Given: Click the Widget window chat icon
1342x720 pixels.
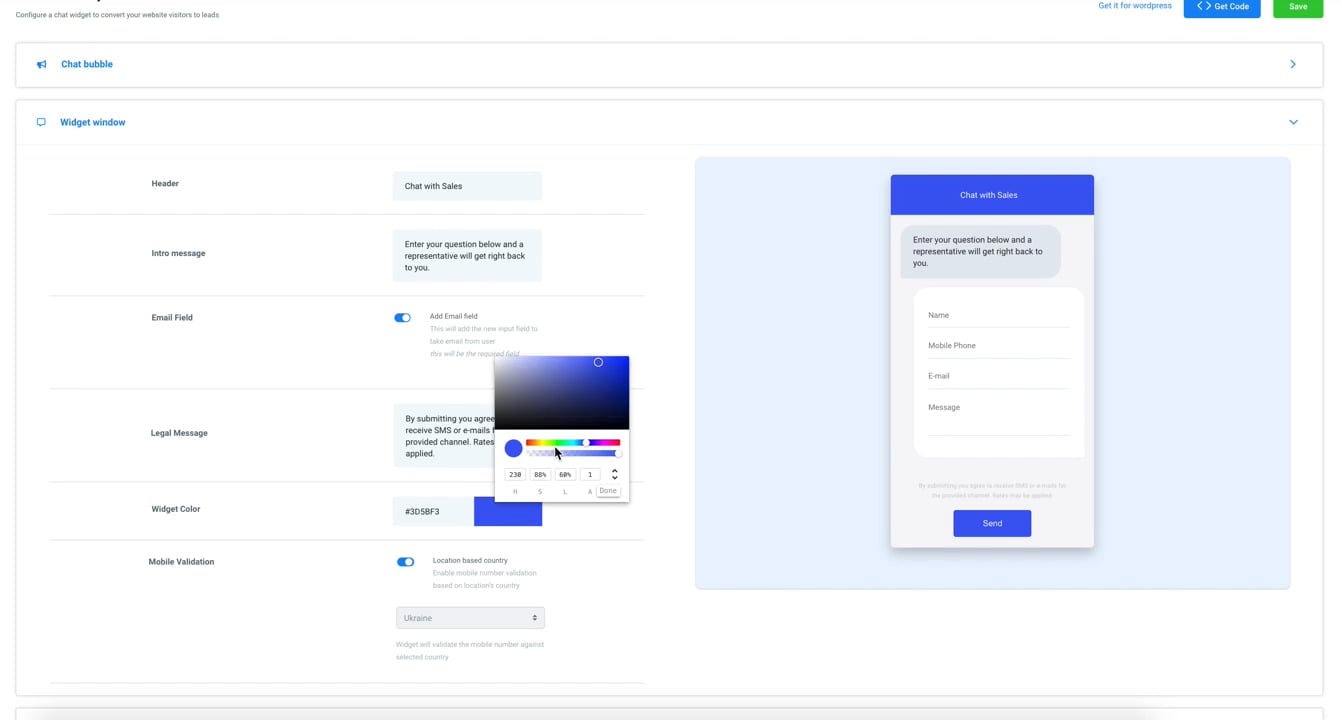Looking at the screenshot, I should pyautogui.click(x=41, y=122).
